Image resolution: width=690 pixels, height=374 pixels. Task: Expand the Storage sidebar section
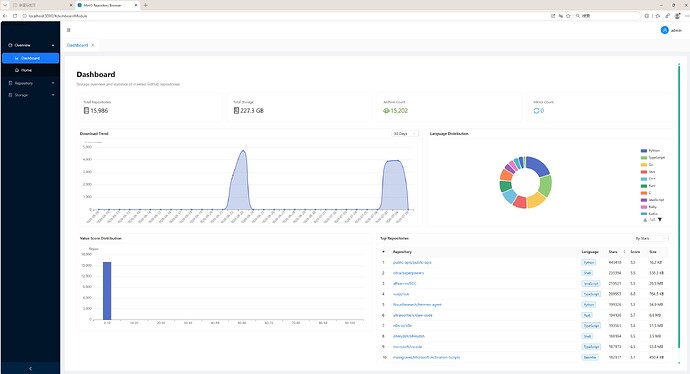31,95
